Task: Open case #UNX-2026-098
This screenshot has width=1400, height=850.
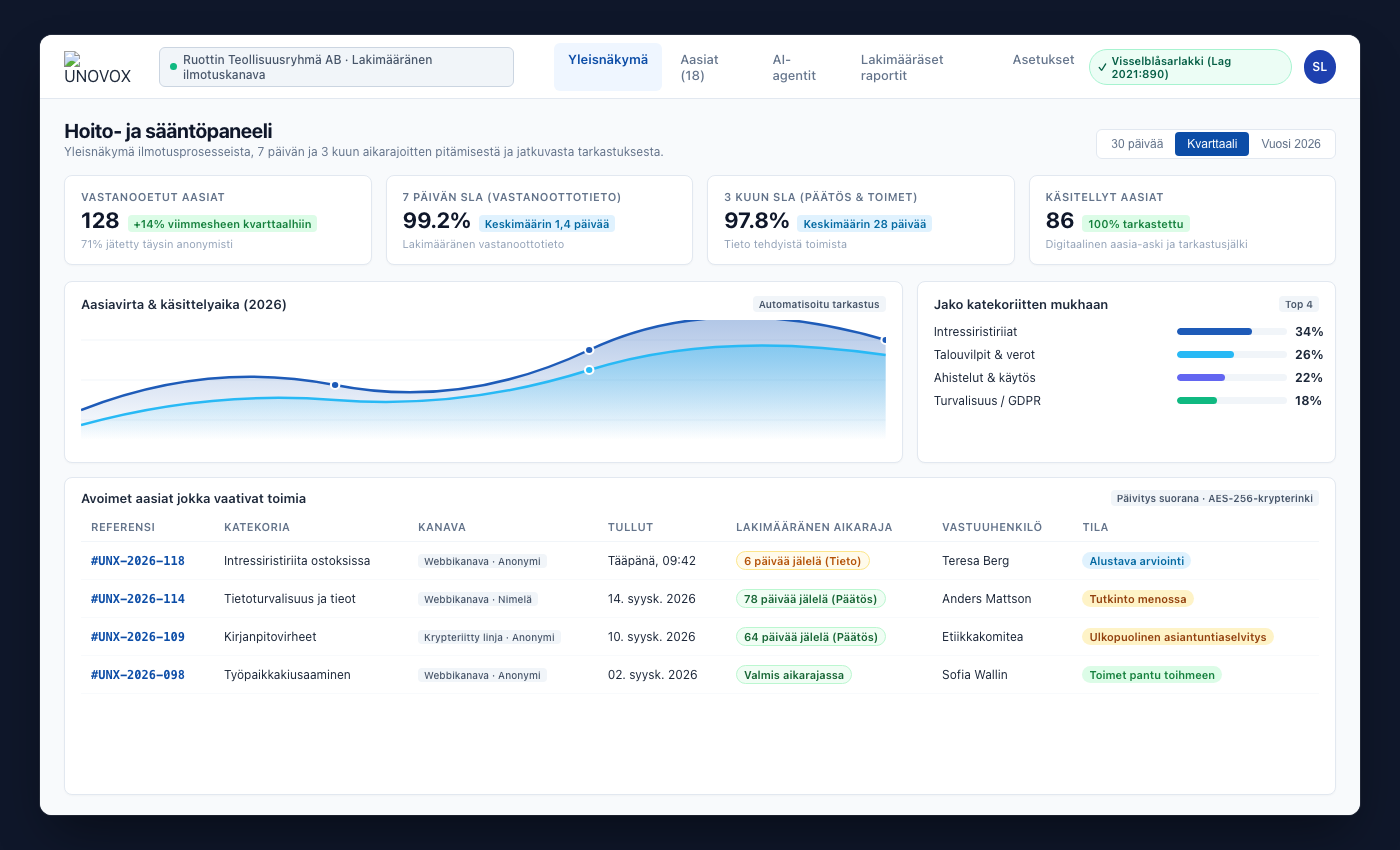Action: pos(138,675)
